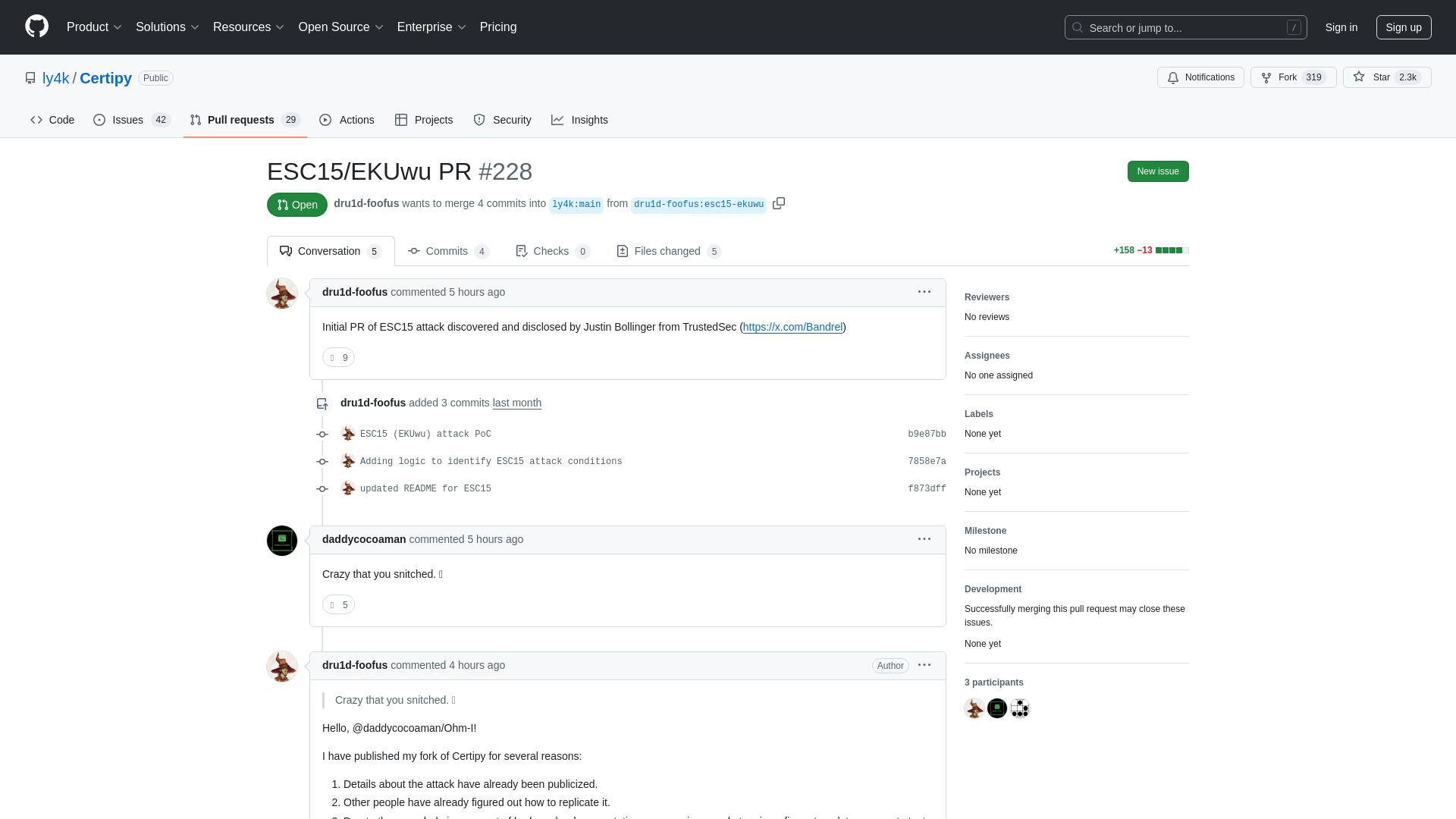The width and height of the screenshot is (1456, 819).
Task: Click the copy branch name icon
Action: (x=779, y=203)
